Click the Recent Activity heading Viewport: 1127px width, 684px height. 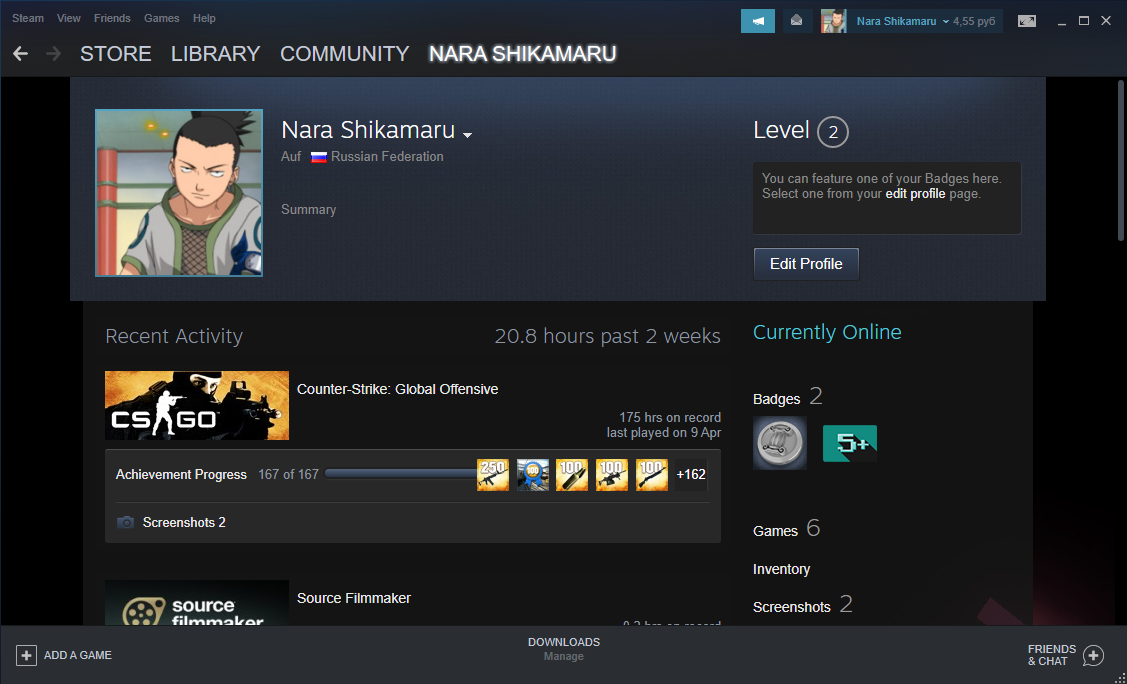pos(174,336)
